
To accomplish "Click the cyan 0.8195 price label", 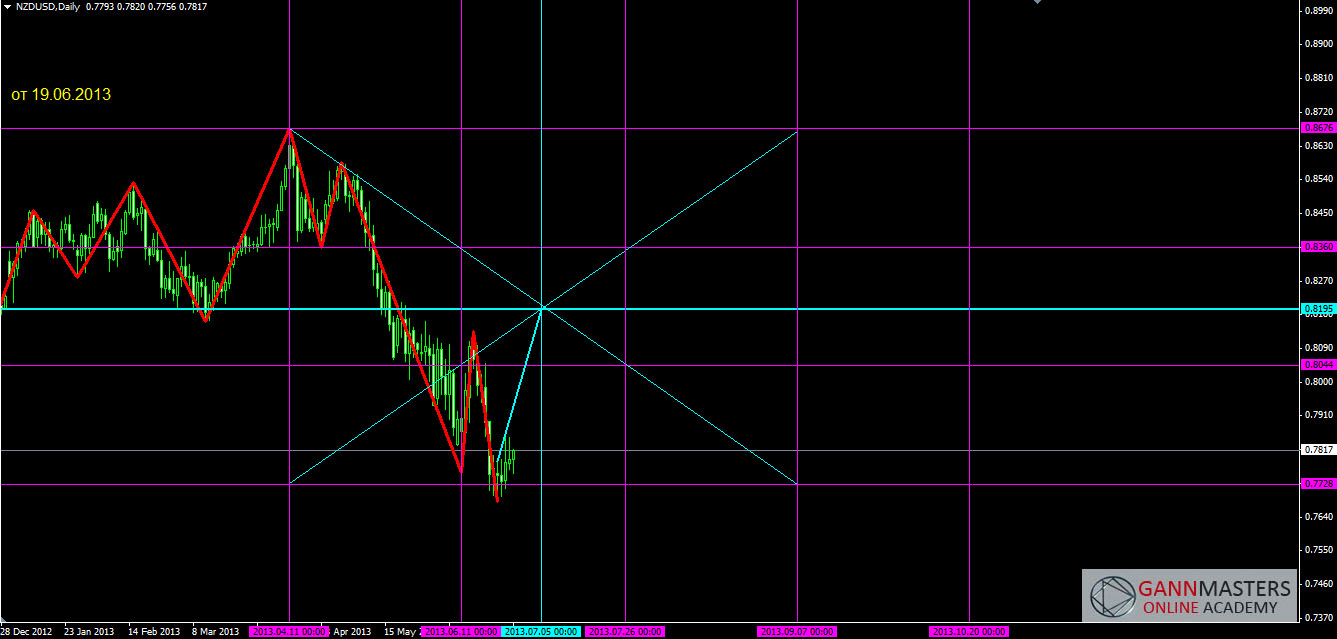I will pos(1319,309).
